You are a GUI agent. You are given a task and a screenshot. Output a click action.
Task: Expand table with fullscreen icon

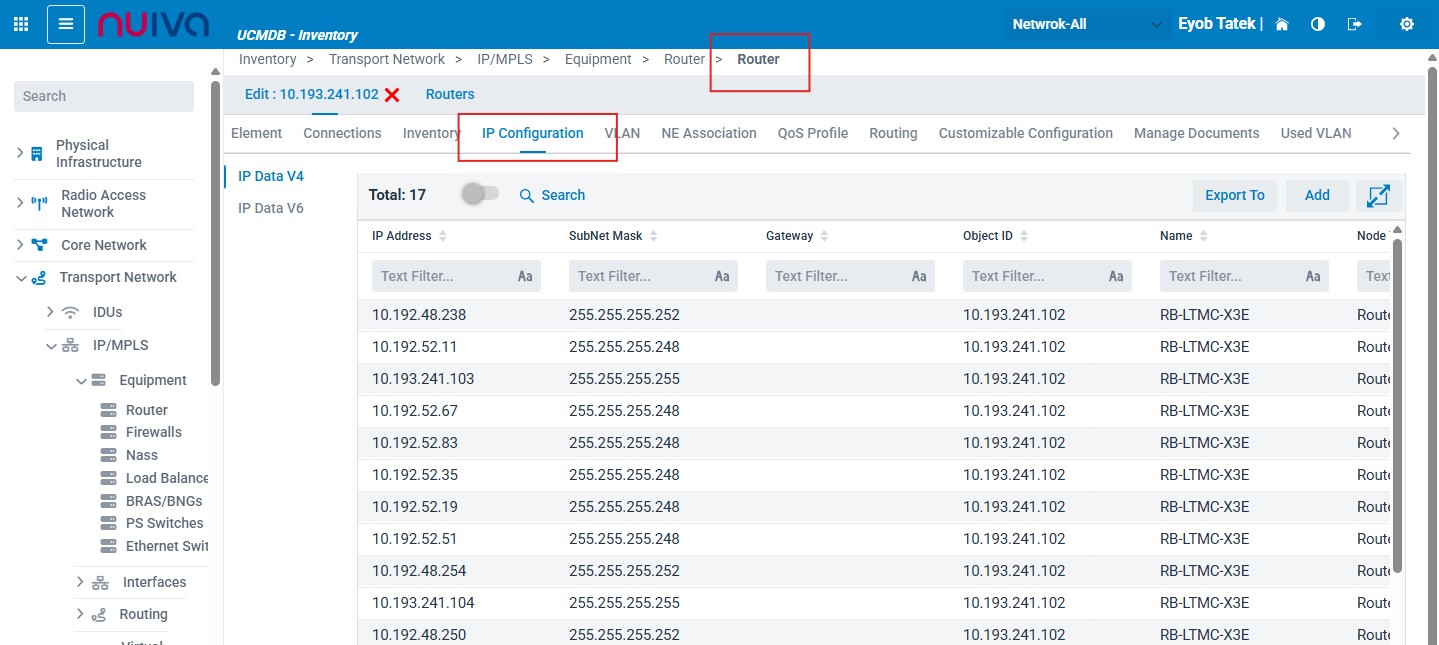[1378, 196]
